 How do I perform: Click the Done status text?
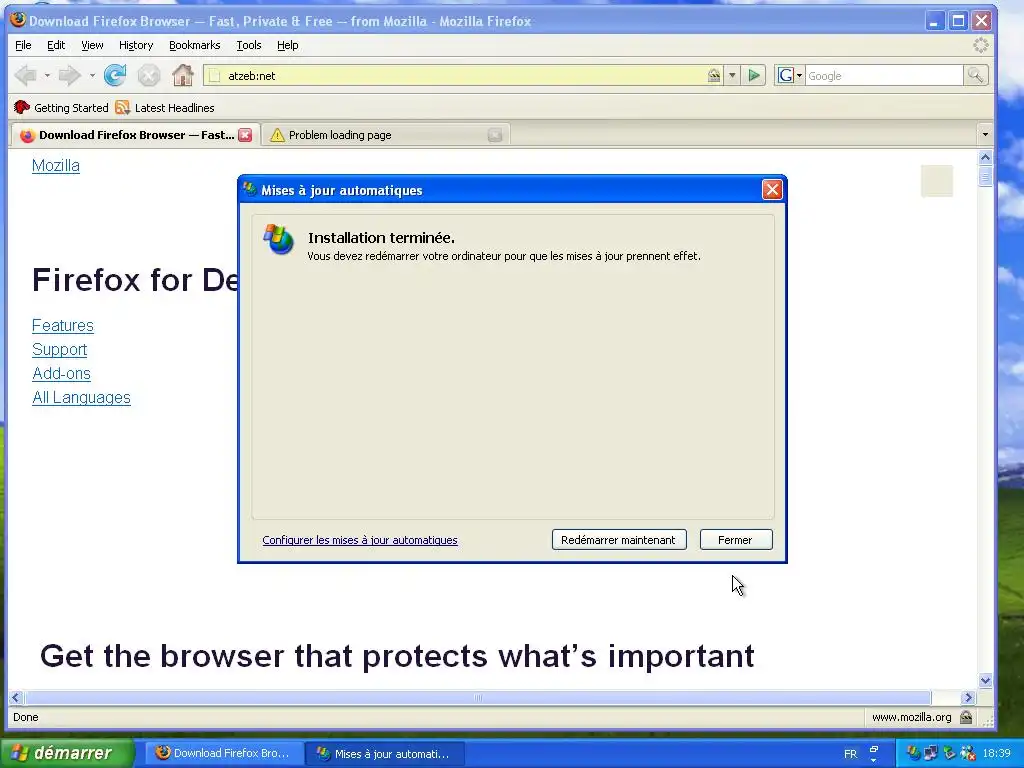coord(26,717)
